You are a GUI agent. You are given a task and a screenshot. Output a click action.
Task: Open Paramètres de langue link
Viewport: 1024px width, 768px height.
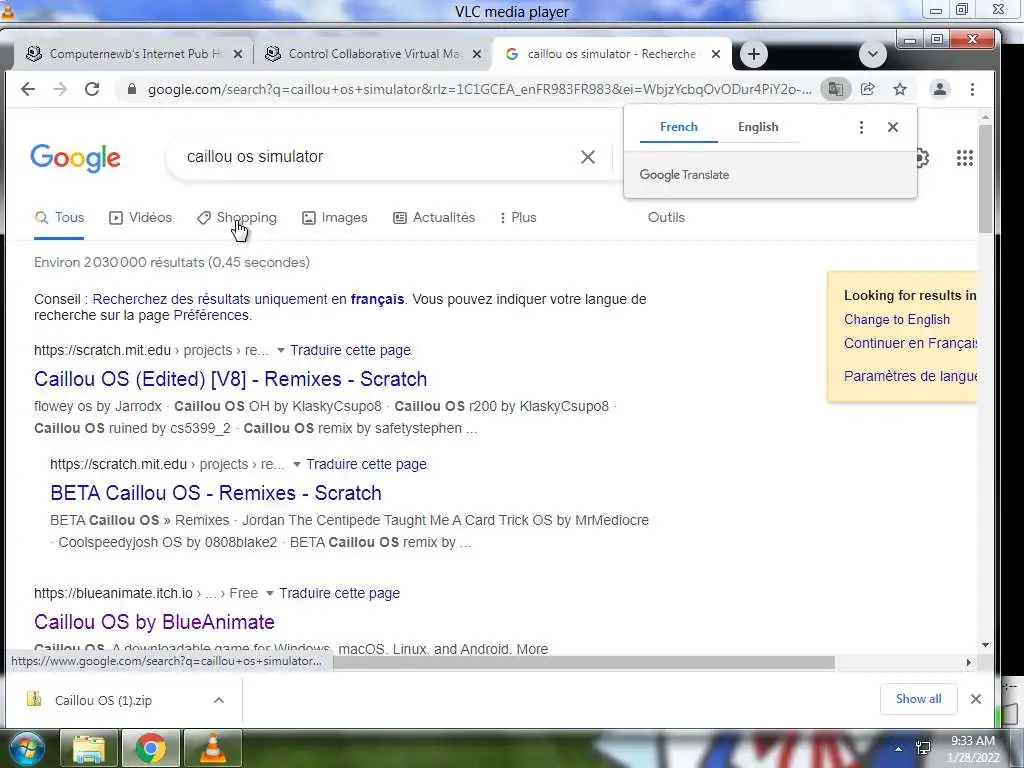910,376
